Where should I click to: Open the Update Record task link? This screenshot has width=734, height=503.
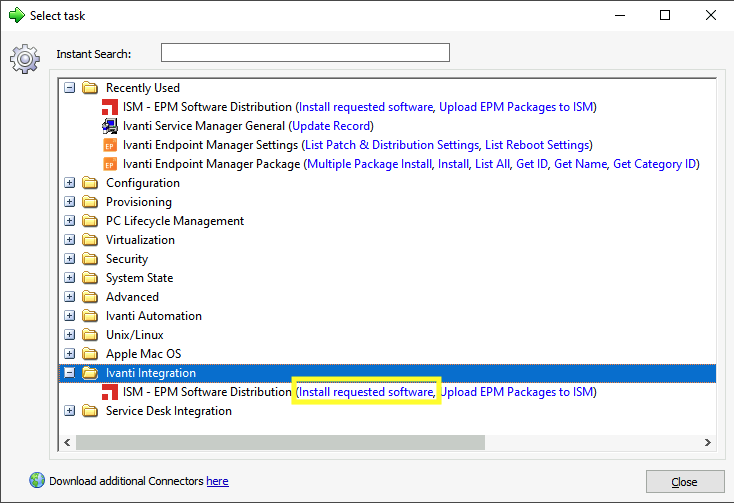click(331, 126)
